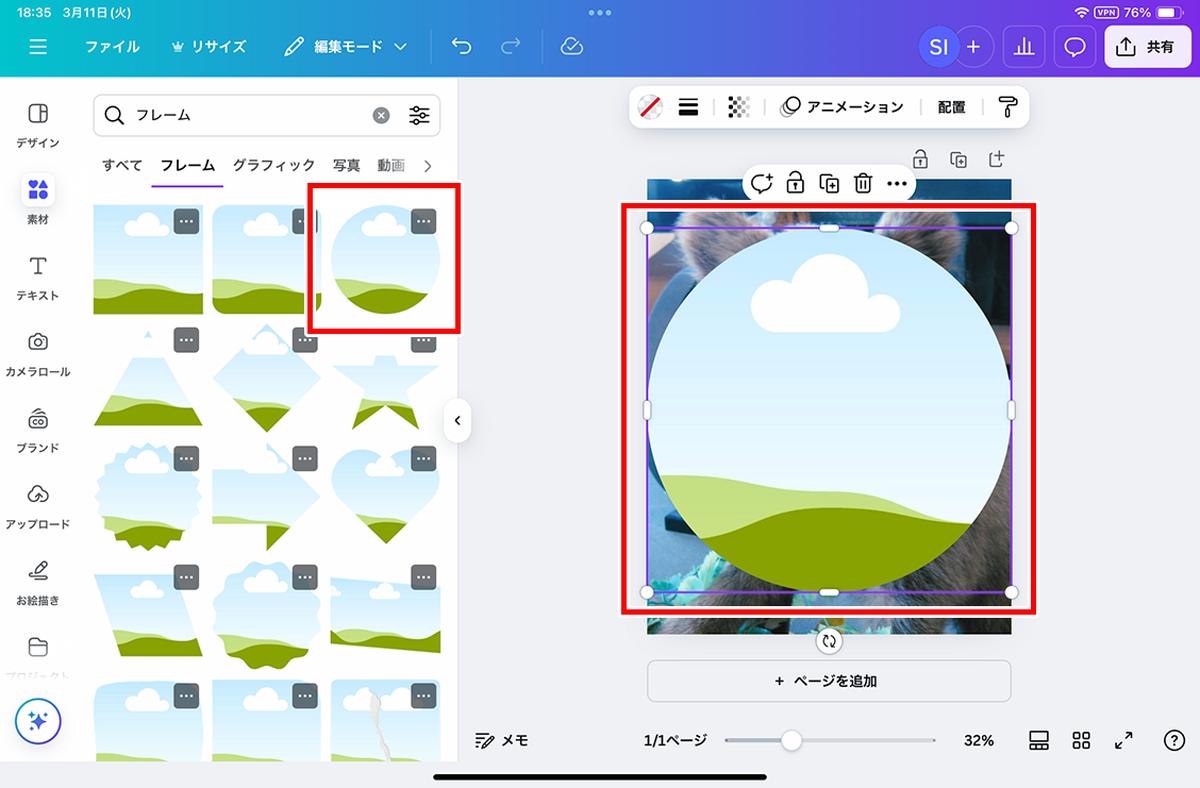Open more options on parallelogram frame thumbnail
The width and height of the screenshot is (1200, 788).
point(186,577)
